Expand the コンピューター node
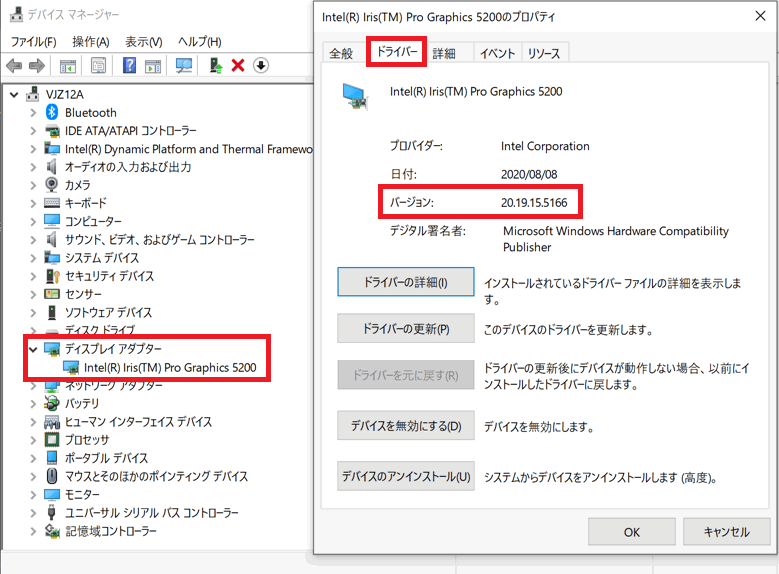This screenshot has width=779, height=574. (33, 221)
